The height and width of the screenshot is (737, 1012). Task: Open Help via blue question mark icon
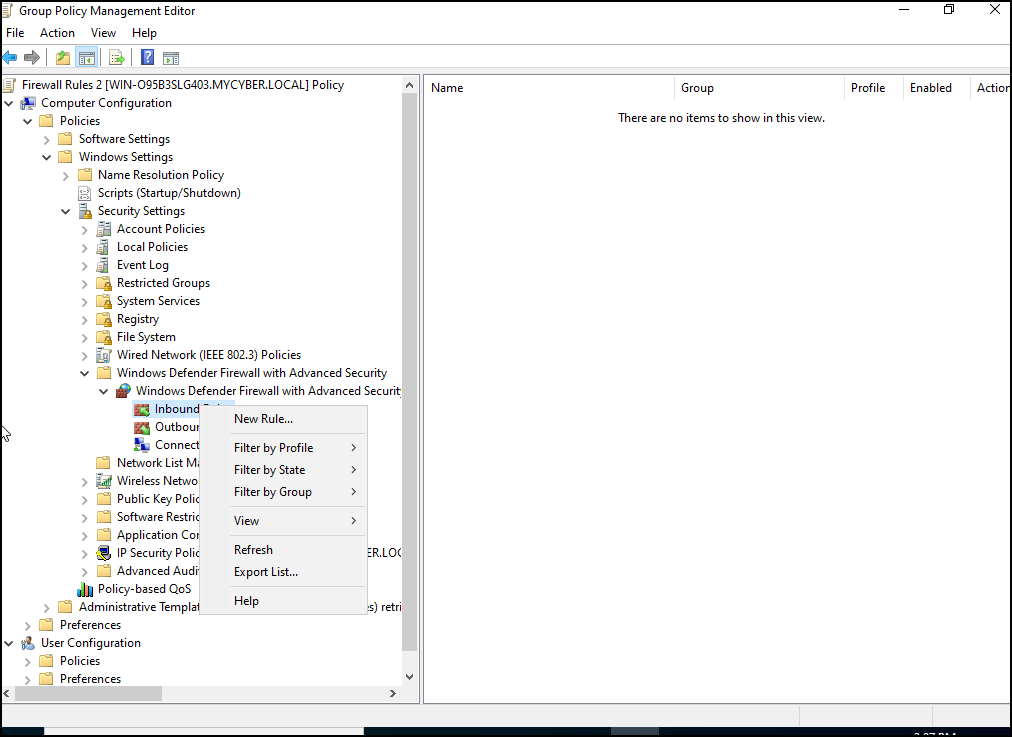[147, 57]
